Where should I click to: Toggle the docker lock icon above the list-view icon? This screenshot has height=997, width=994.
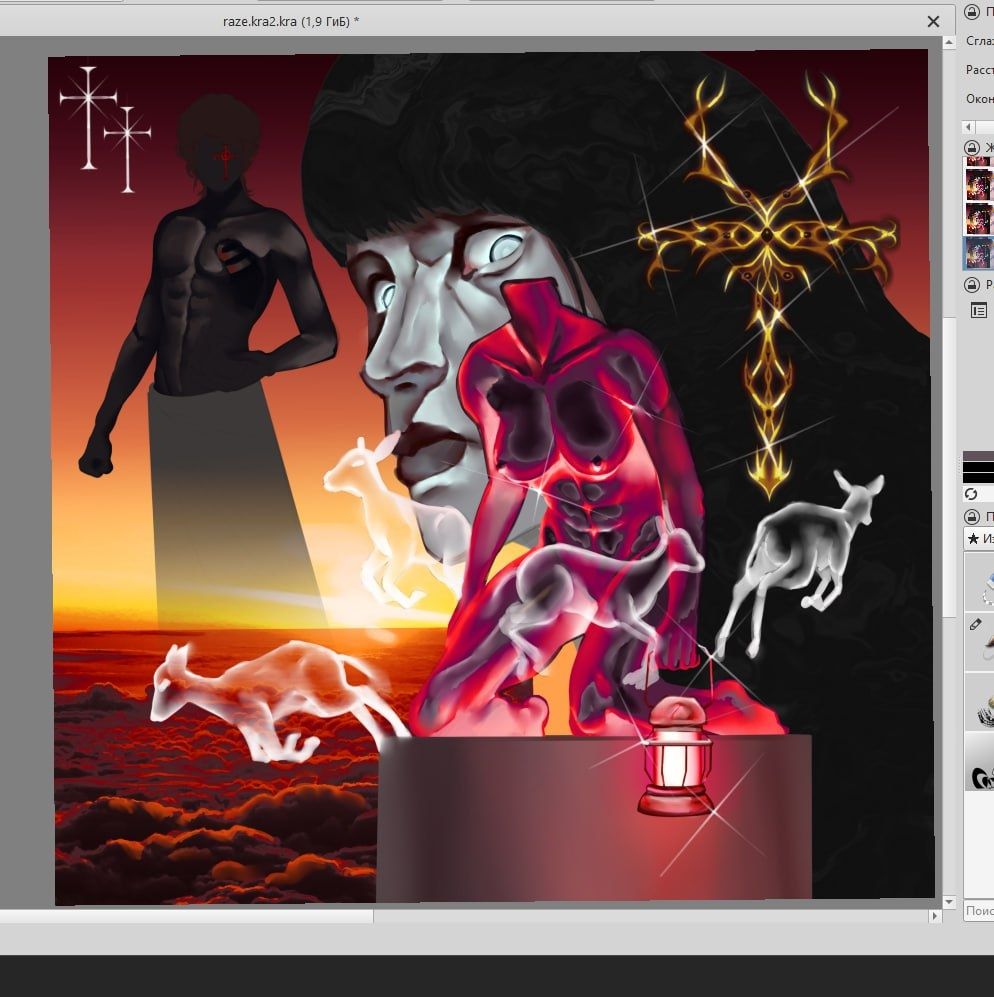tap(971, 284)
